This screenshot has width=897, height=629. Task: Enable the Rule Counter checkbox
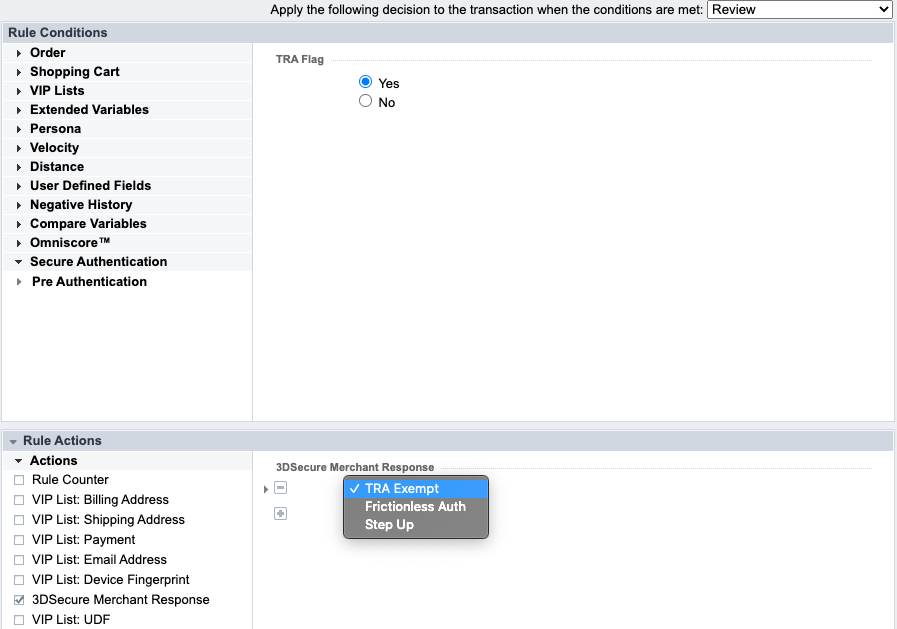(x=19, y=480)
